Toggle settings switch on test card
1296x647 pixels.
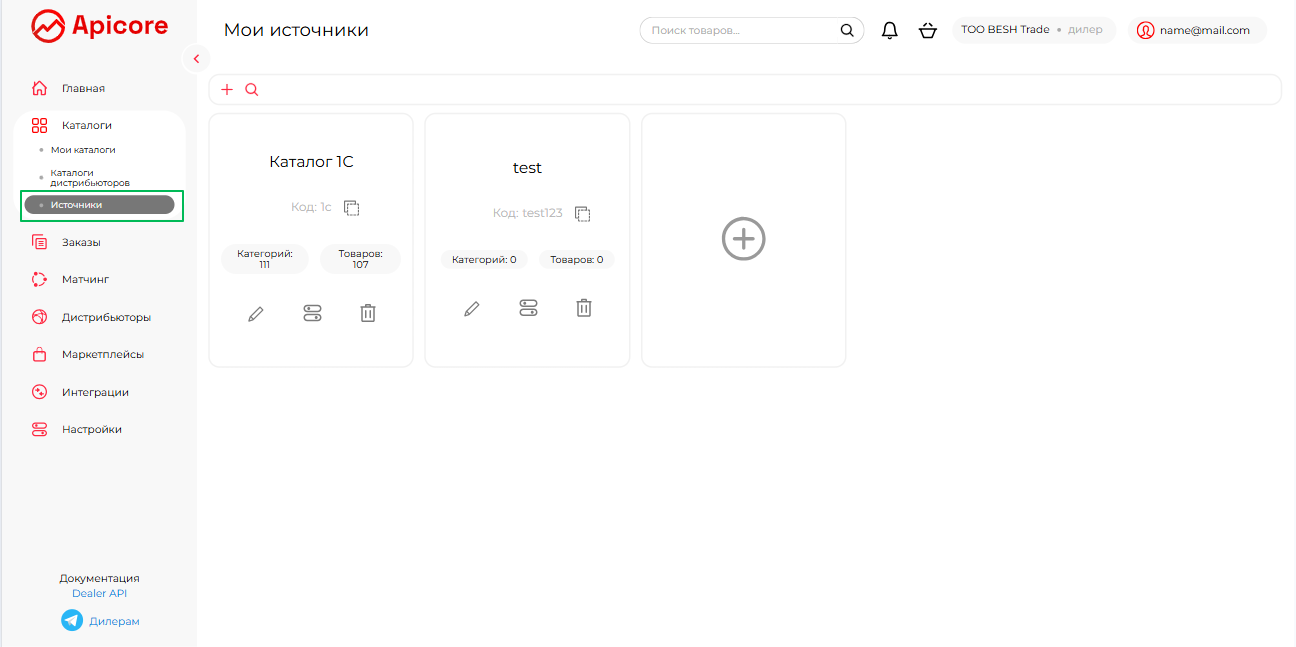pyautogui.click(x=528, y=308)
